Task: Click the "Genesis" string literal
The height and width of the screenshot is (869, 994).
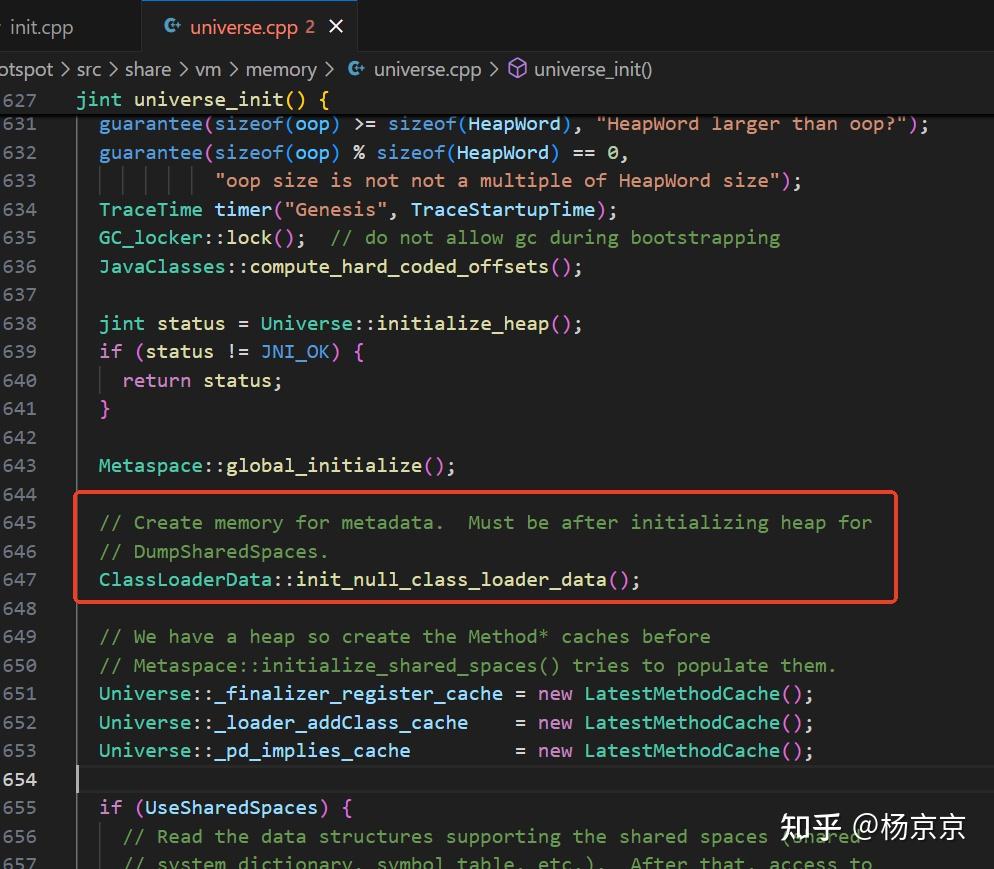Action: 335,210
